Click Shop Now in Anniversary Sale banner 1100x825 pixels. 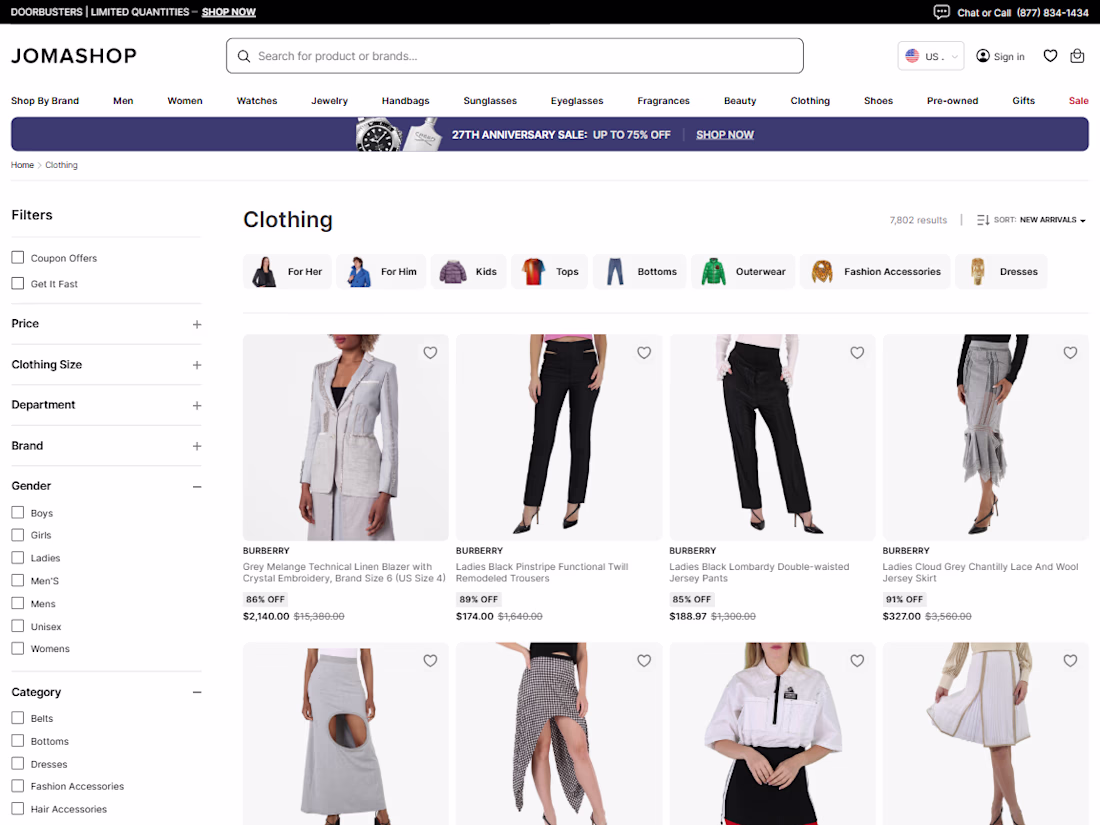[725, 135]
